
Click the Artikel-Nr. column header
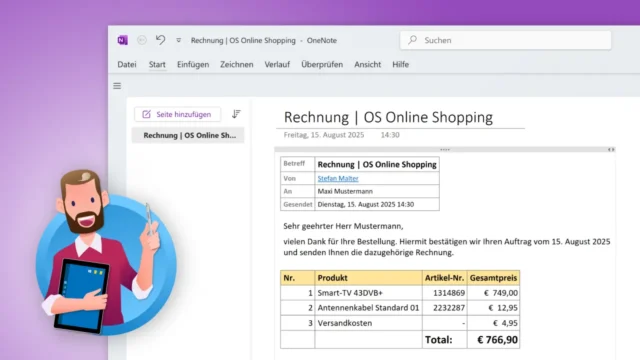(x=444, y=278)
